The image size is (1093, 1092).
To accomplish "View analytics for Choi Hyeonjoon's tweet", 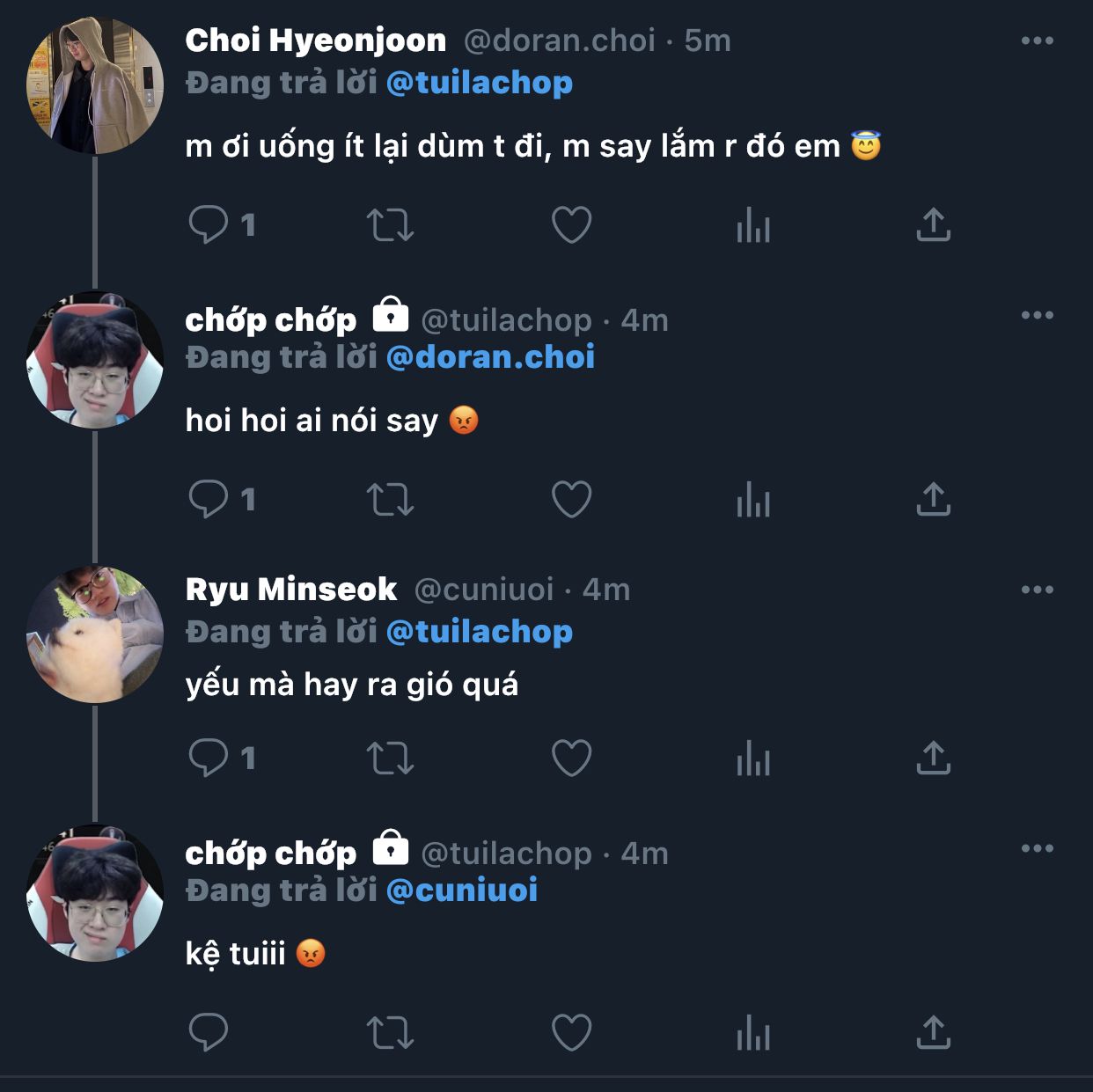I will 753,224.
